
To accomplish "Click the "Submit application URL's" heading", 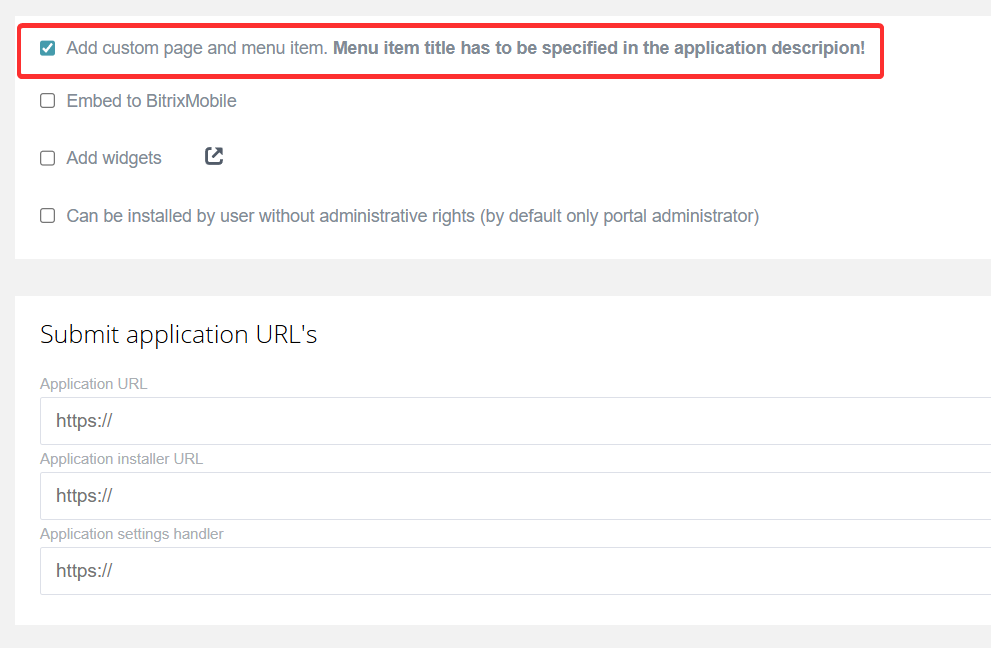I will tap(178, 335).
